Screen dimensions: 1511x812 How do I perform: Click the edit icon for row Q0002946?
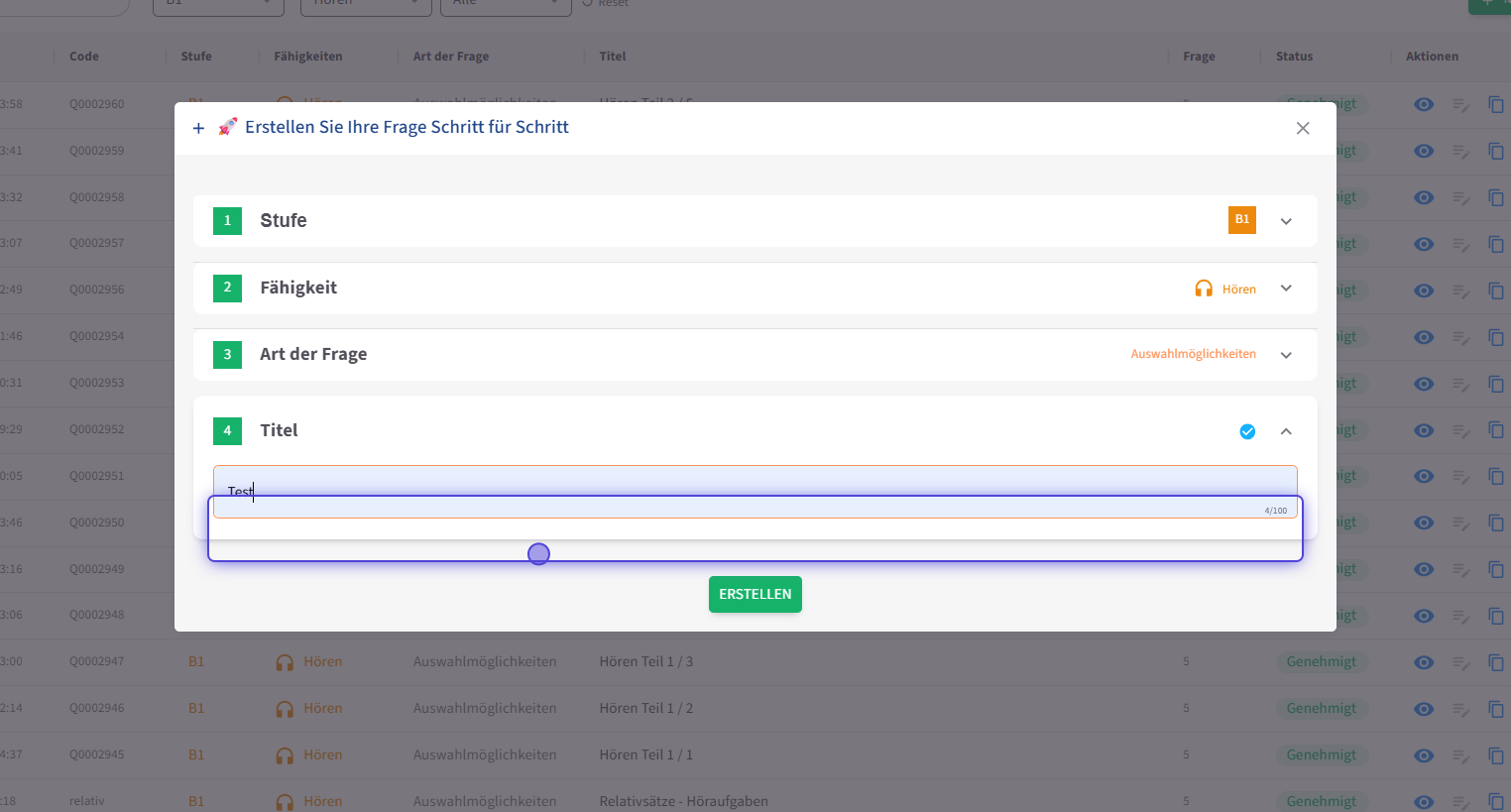click(x=1460, y=709)
